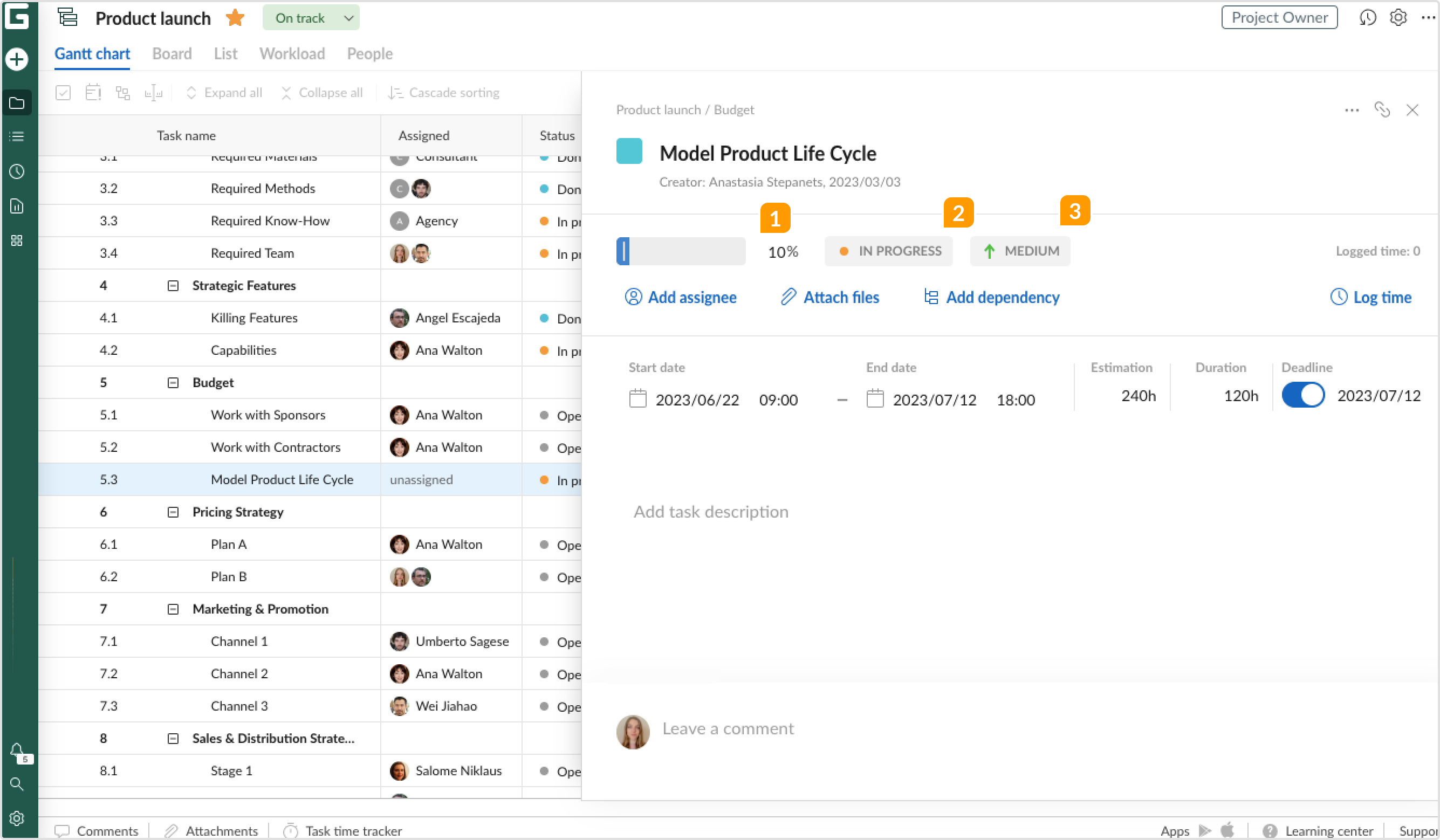Image resolution: width=1440 pixels, height=840 pixels.
Task: Click the Leave a comment field
Action: 728,728
